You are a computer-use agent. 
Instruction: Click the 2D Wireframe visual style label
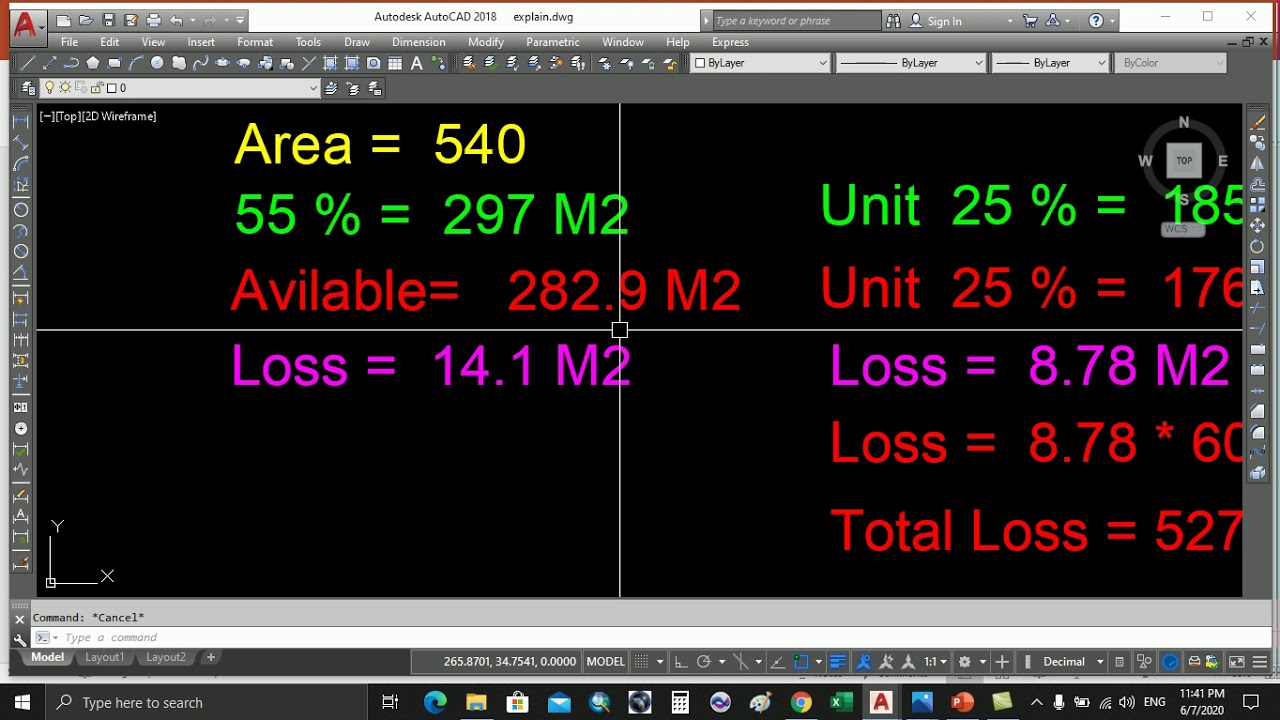(121, 116)
